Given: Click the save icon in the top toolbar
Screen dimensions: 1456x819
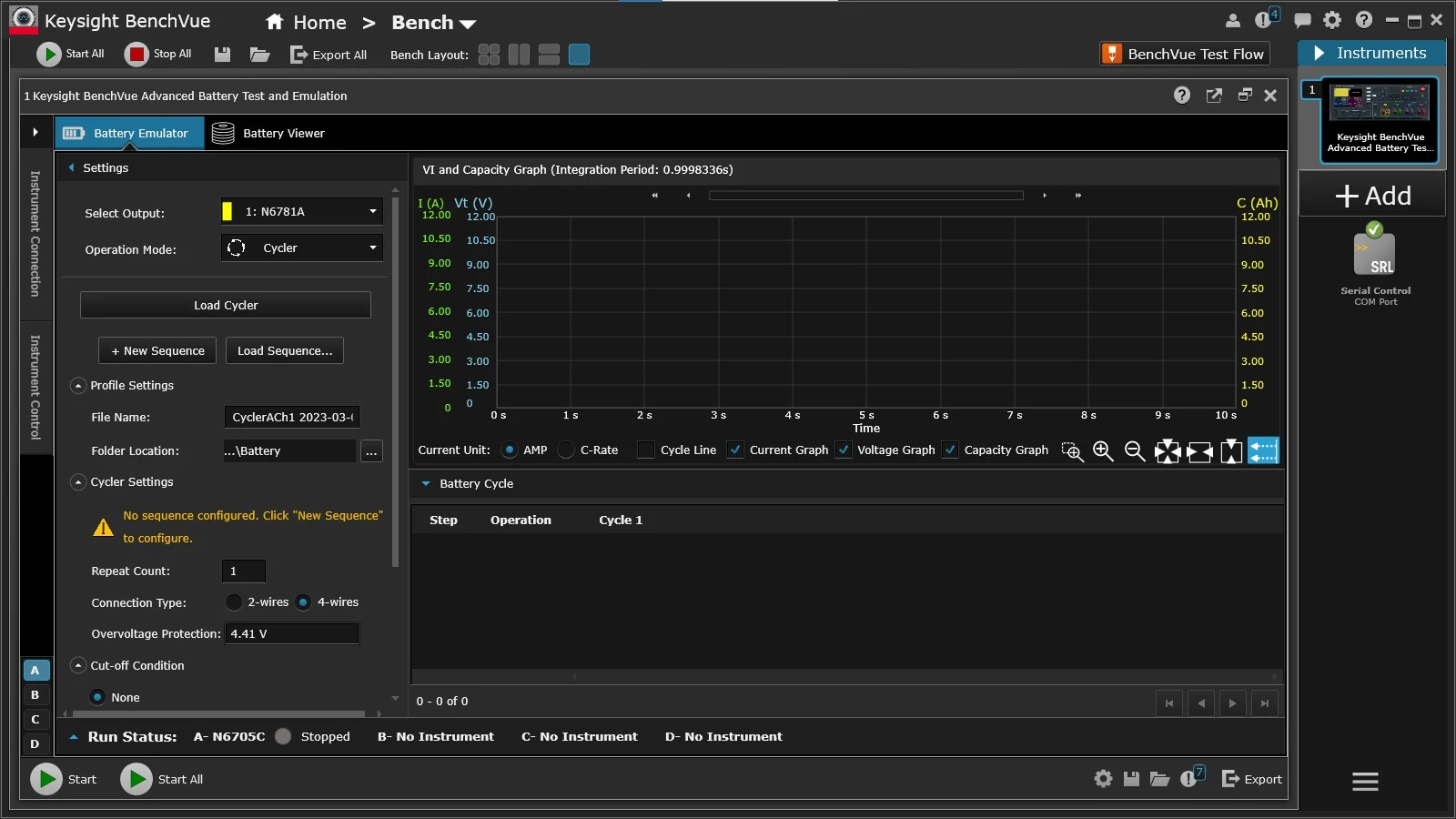Looking at the screenshot, I should point(222,55).
